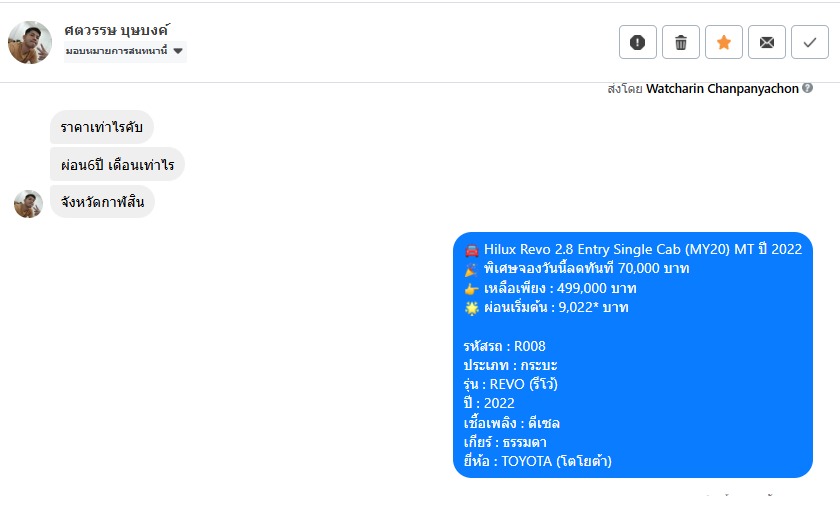
Task: Click sender name Watcharin Chanpanyachon
Action: (722, 88)
